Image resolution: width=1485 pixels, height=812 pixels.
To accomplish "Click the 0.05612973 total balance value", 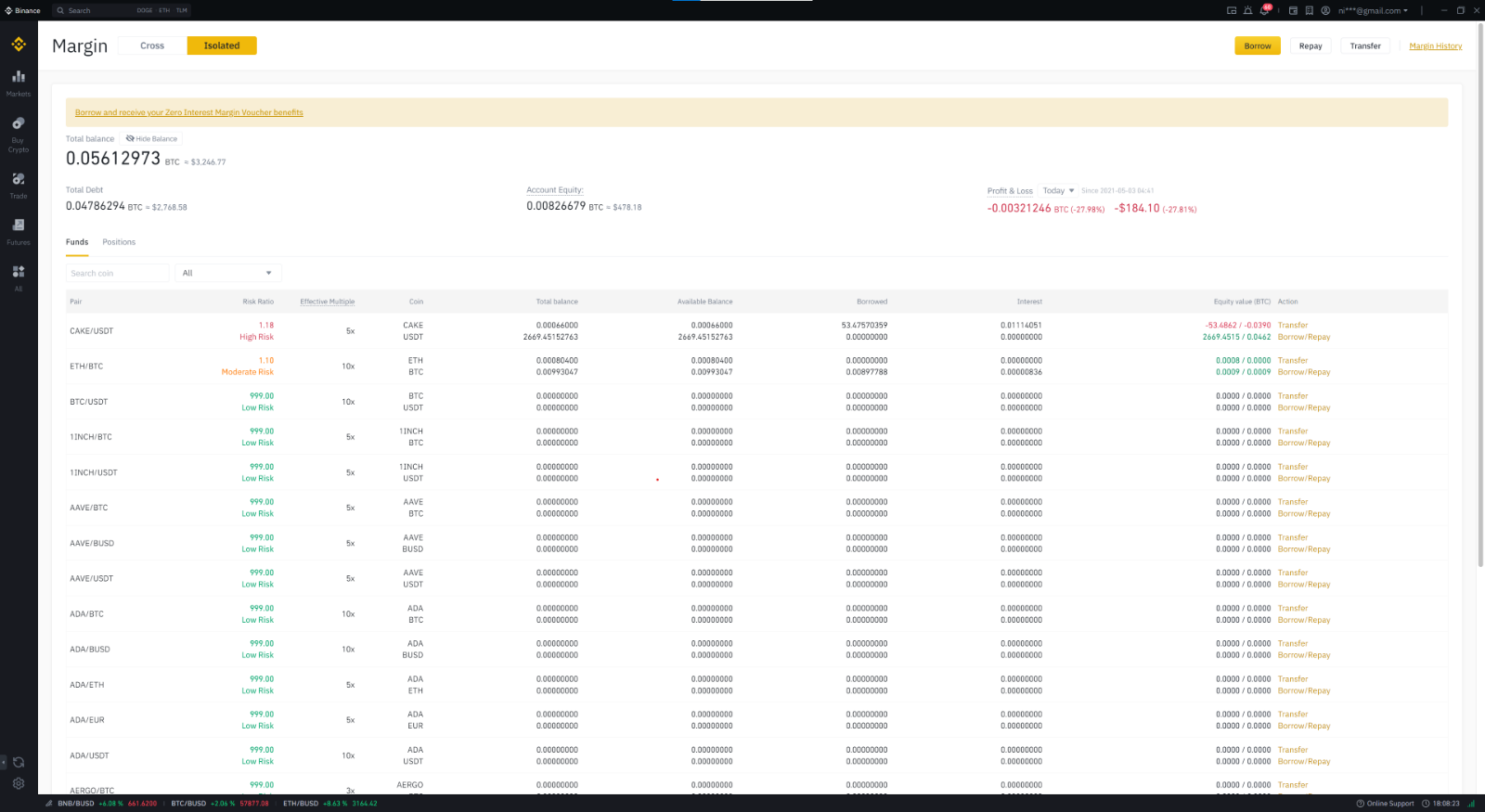I will point(113,159).
